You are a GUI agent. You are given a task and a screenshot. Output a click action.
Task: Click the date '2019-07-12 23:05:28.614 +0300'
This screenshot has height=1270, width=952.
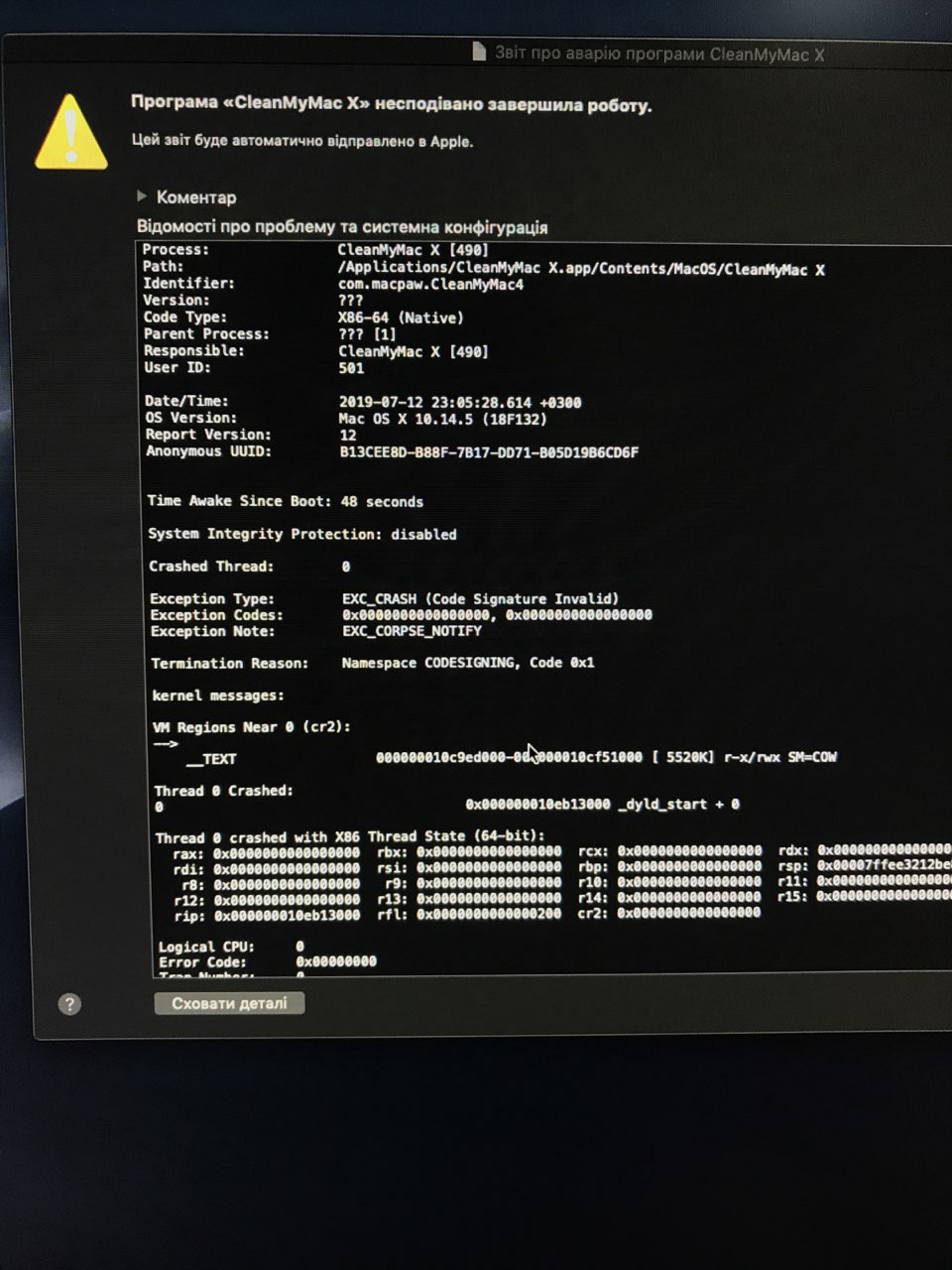tap(460, 403)
